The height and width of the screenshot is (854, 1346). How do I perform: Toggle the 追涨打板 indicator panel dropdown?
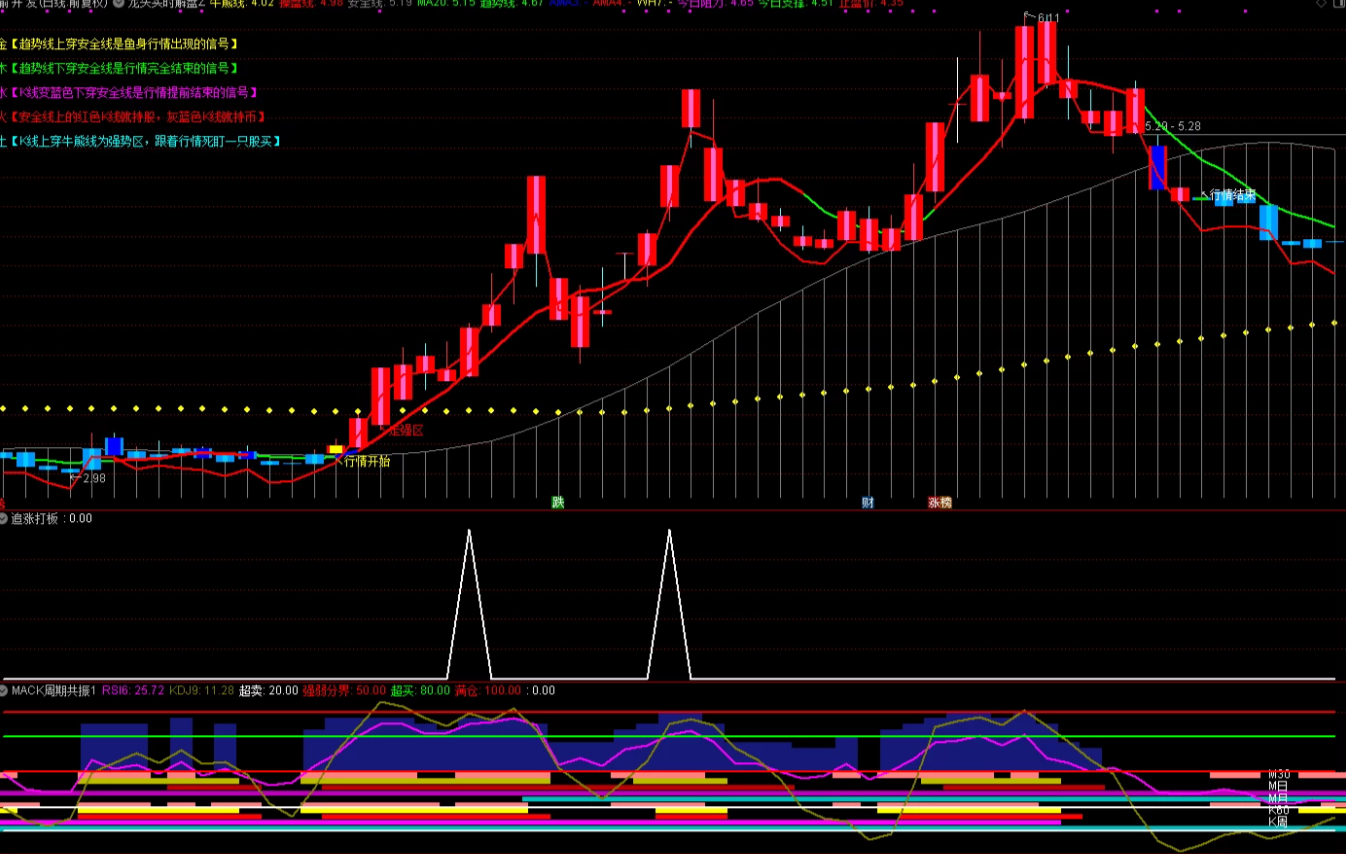coord(3,519)
